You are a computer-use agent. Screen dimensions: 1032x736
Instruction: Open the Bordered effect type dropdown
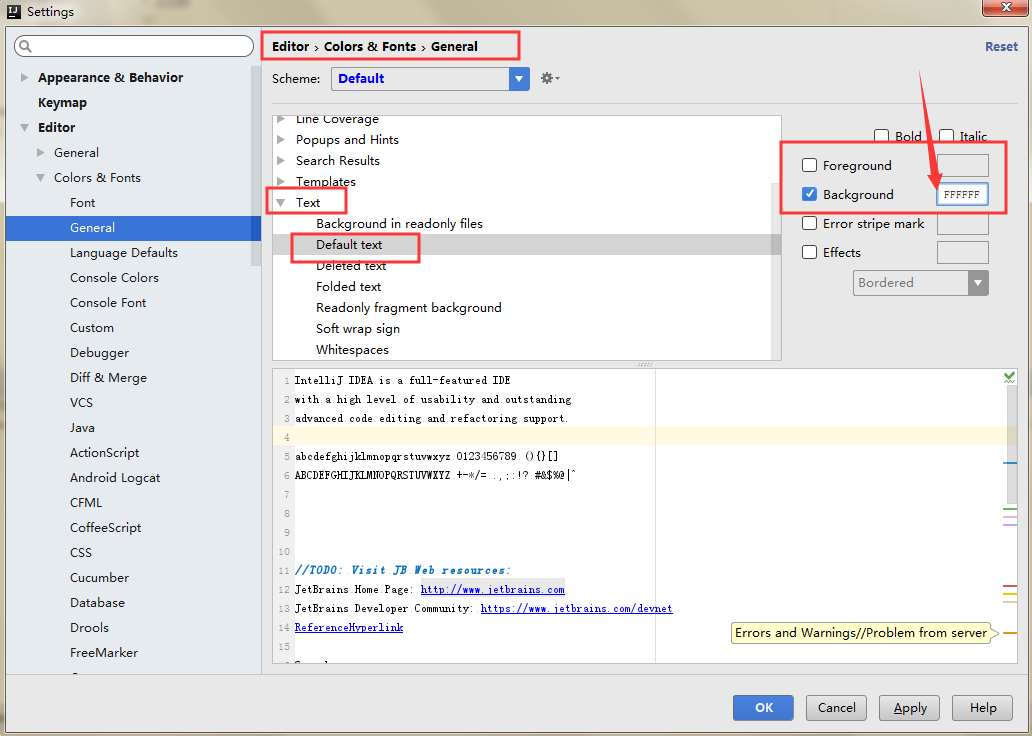(x=920, y=282)
